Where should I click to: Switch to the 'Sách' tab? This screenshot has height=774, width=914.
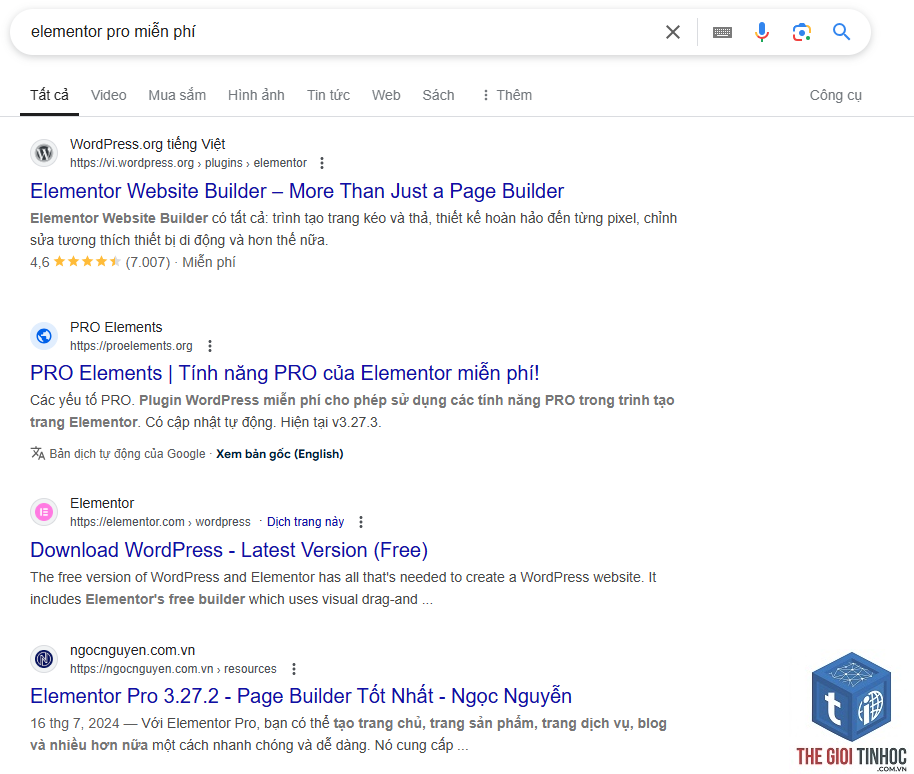click(x=438, y=95)
